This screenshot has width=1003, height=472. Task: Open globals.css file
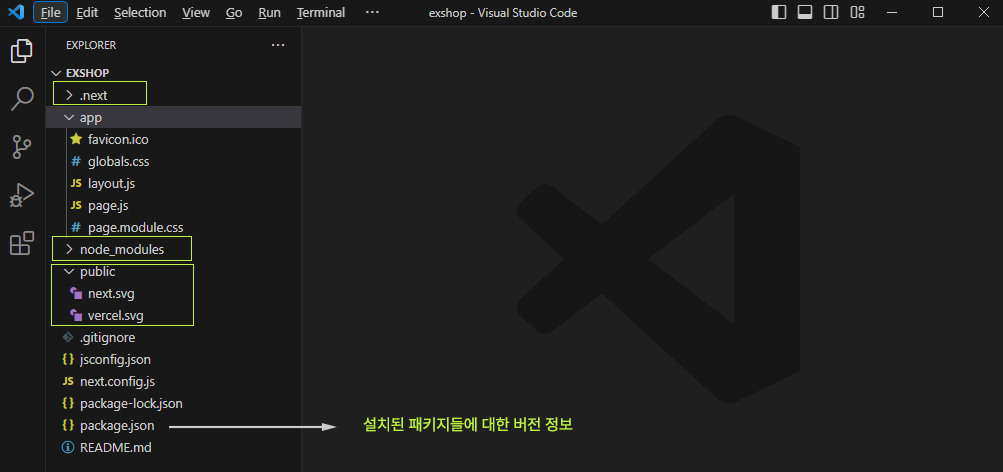click(118, 161)
